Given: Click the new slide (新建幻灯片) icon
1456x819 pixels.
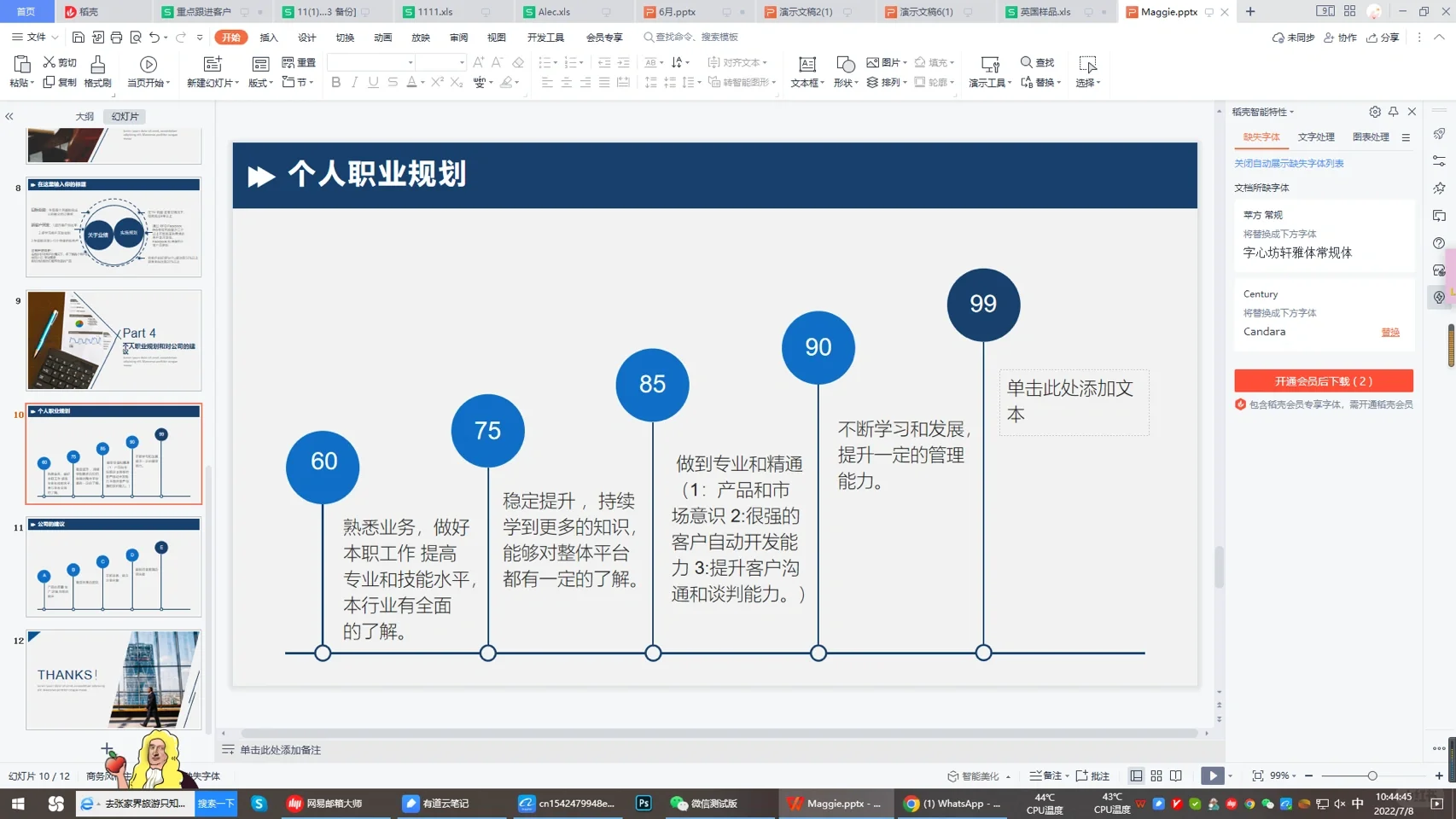Looking at the screenshot, I should click(213, 65).
